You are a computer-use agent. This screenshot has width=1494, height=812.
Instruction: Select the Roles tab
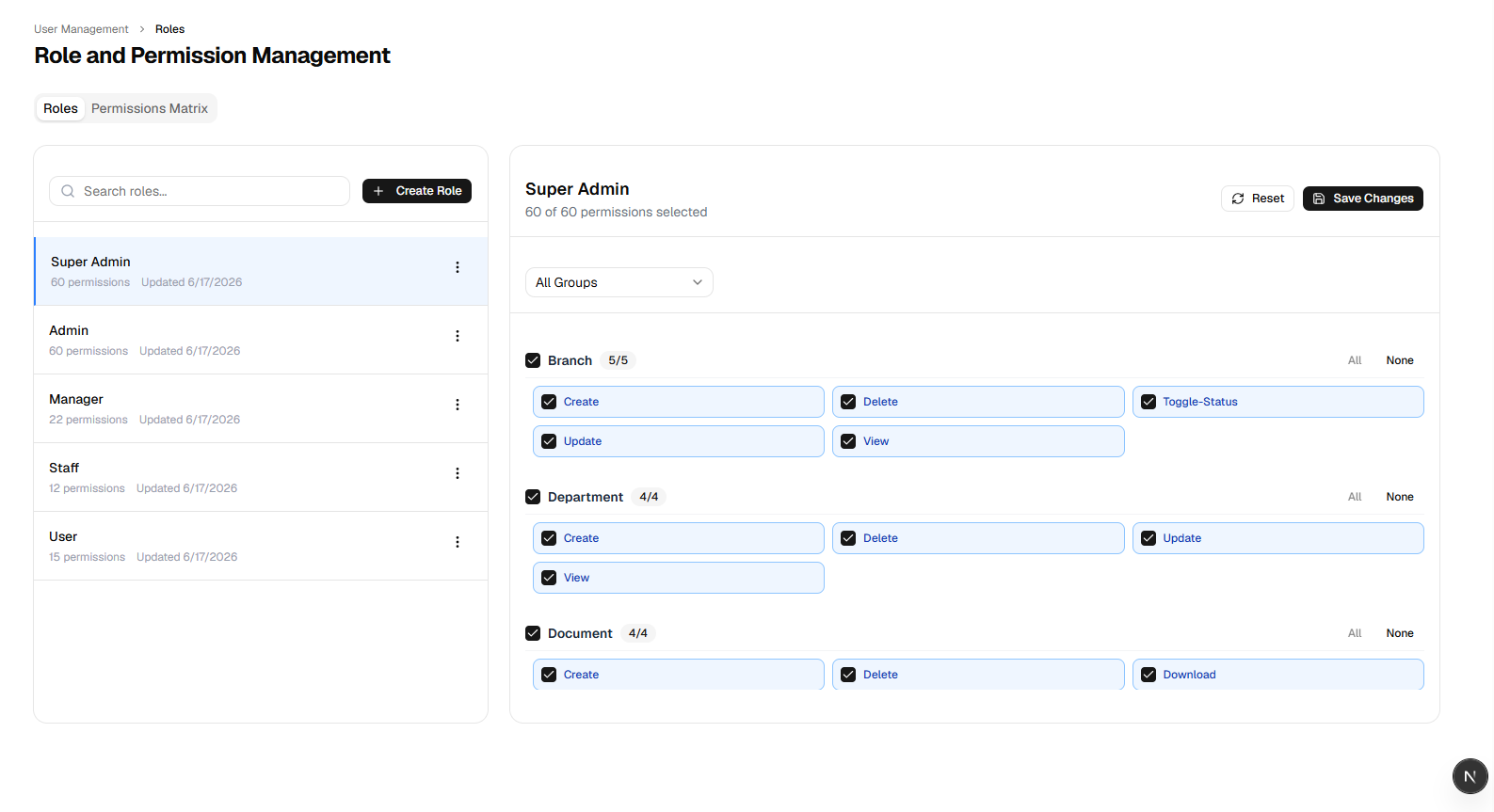(x=60, y=108)
